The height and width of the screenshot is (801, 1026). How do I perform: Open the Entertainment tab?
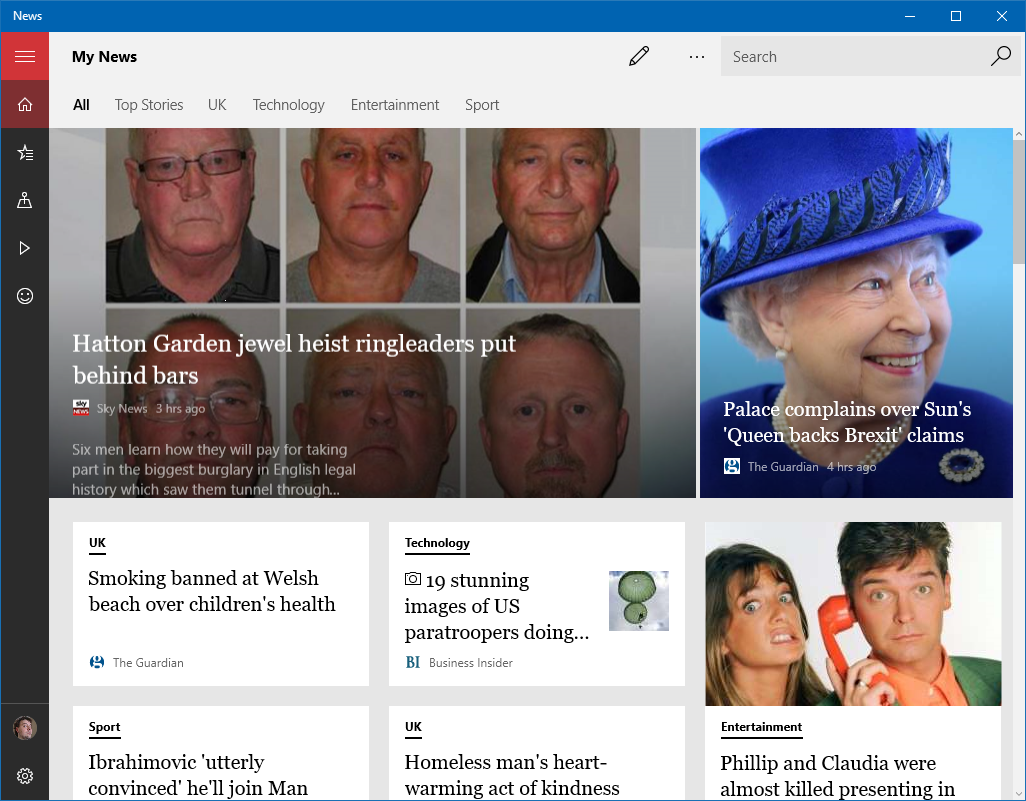[395, 105]
